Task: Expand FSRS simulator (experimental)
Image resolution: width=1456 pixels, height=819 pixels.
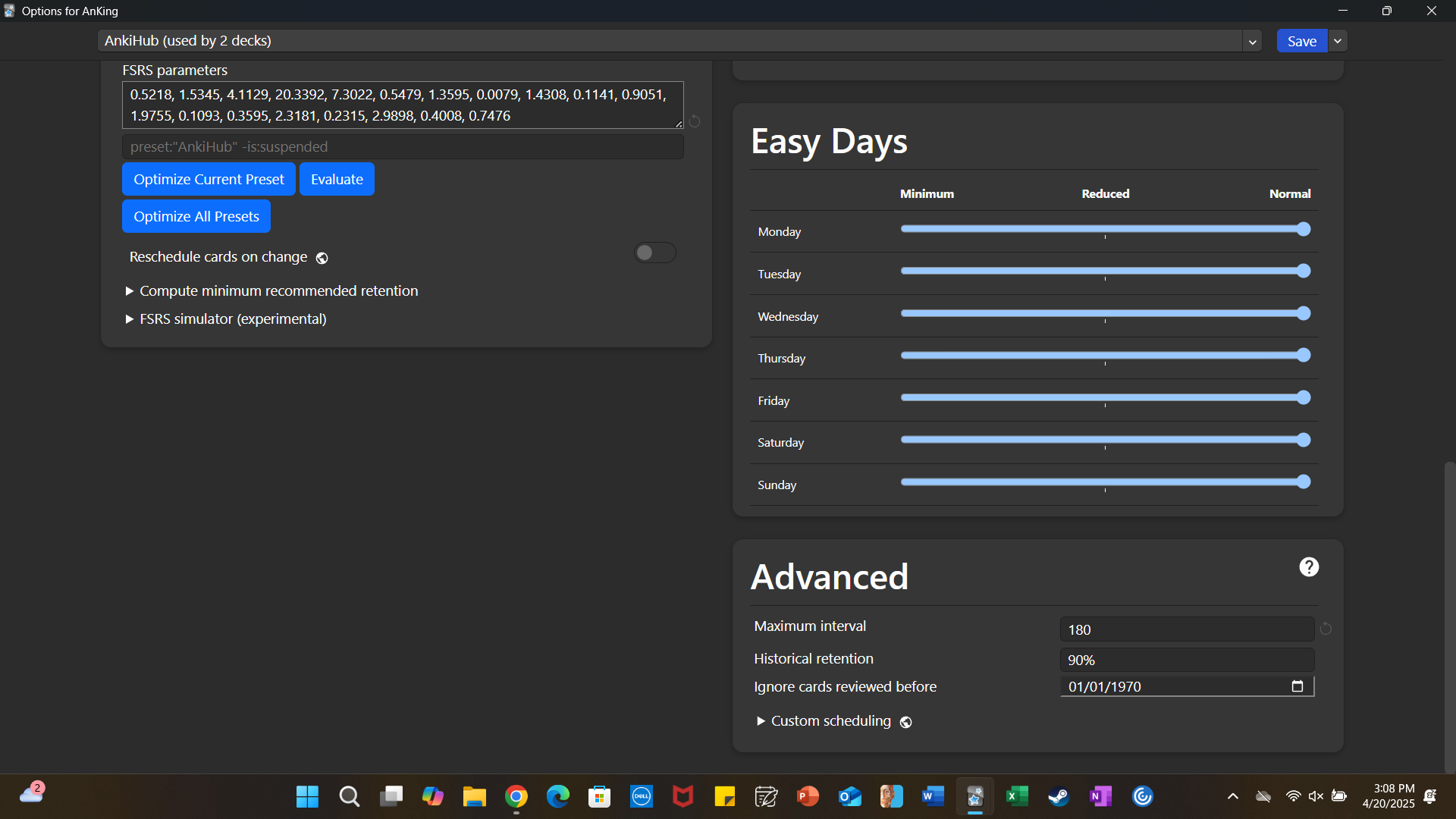Action: (226, 319)
